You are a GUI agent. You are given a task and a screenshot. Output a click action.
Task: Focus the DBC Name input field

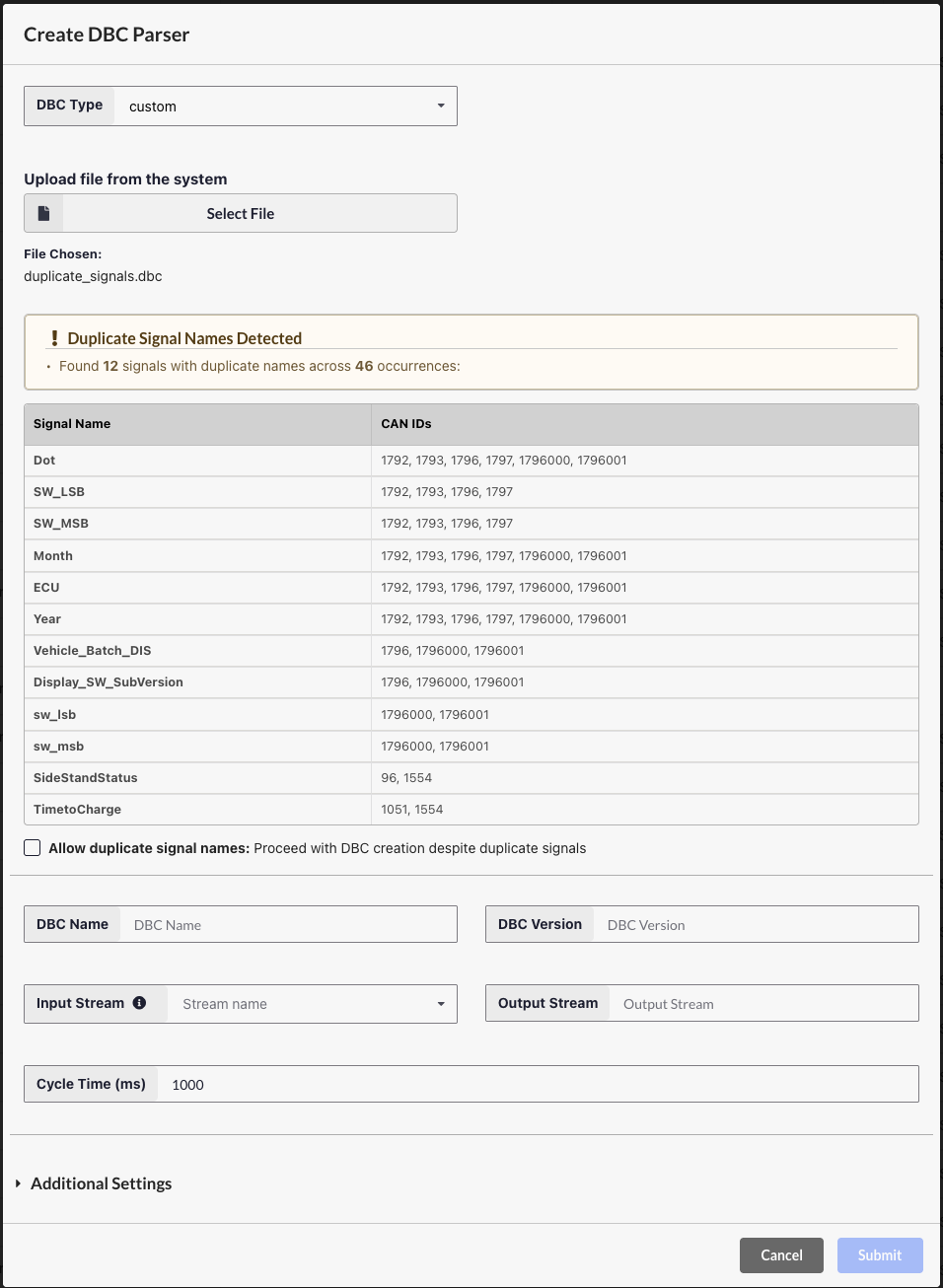289,924
